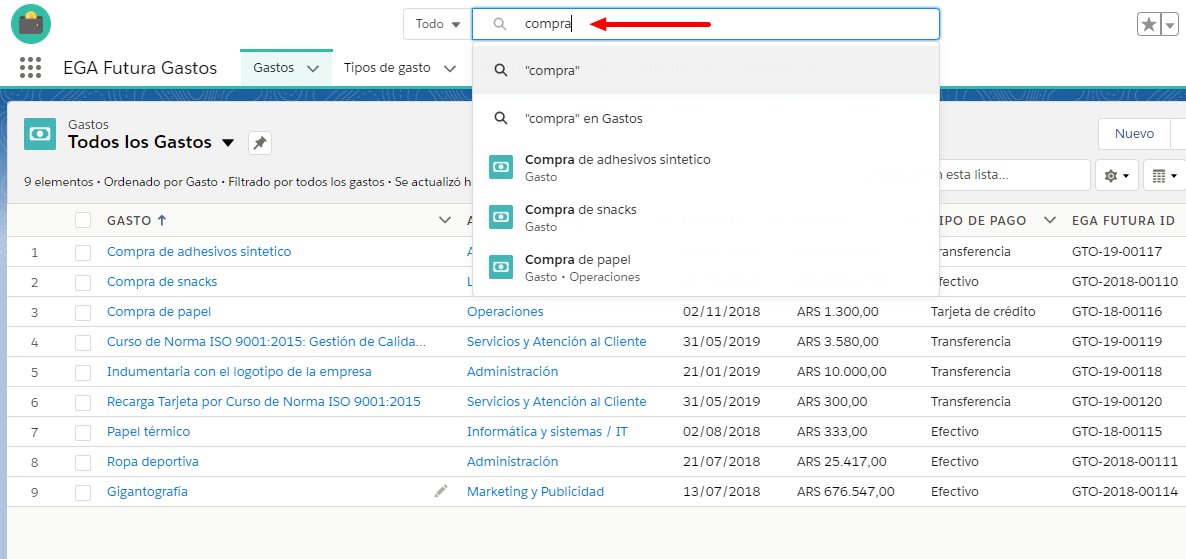Check the Gigantografía row checkbox
Image resolution: width=1186 pixels, height=559 pixels.
point(83,492)
